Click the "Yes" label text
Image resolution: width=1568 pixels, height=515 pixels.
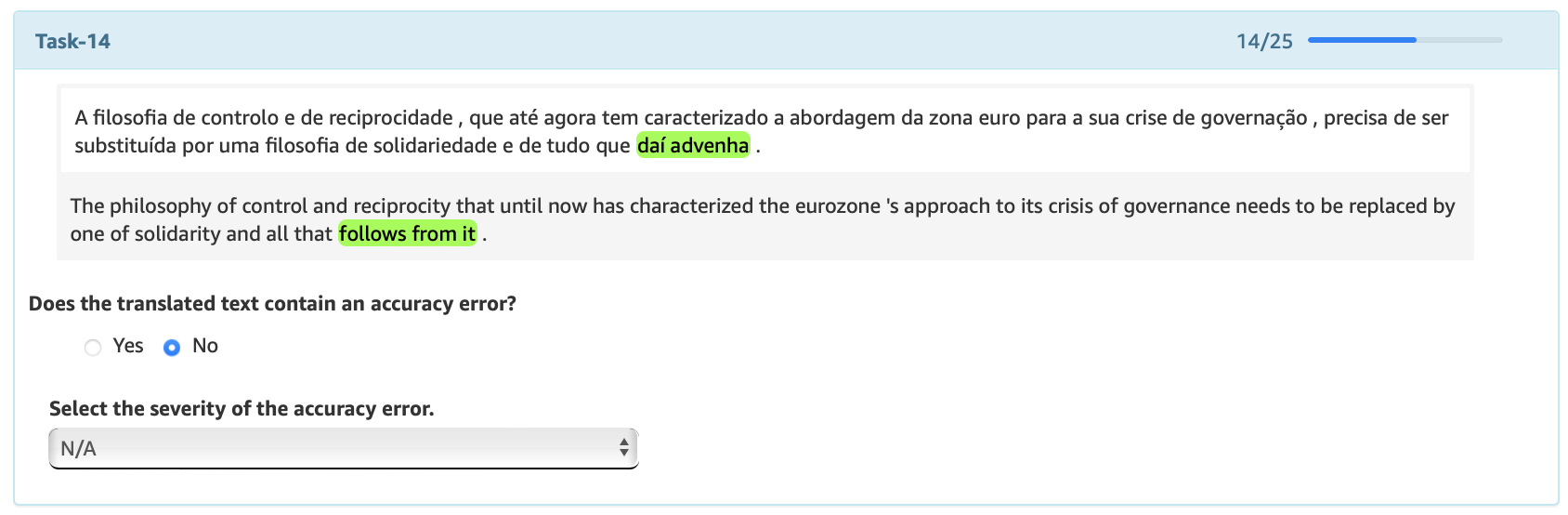128,346
